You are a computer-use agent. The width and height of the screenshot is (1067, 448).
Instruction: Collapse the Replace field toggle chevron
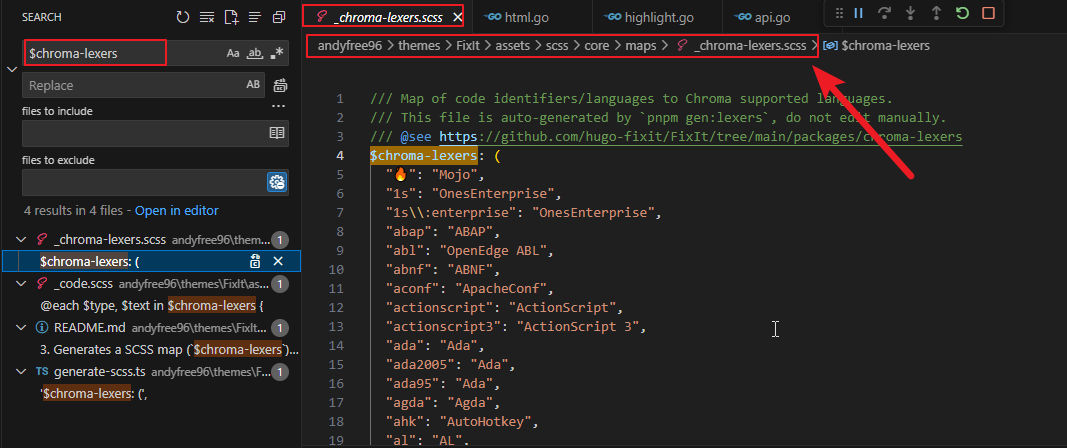click(x=11, y=69)
